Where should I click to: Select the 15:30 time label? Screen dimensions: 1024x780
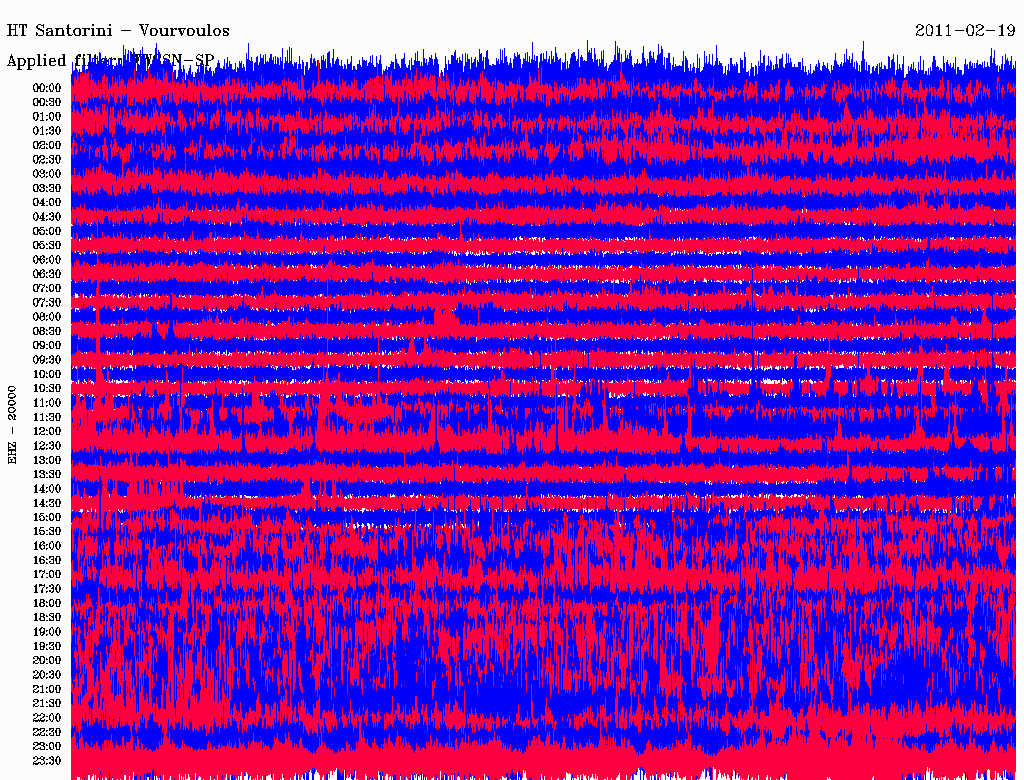(x=47, y=532)
